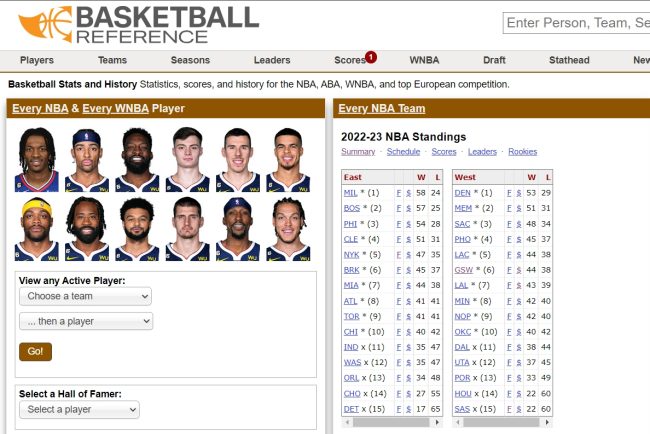Open the MIL team link in East standings
Viewport: 650px width, 434px height.
[350, 192]
